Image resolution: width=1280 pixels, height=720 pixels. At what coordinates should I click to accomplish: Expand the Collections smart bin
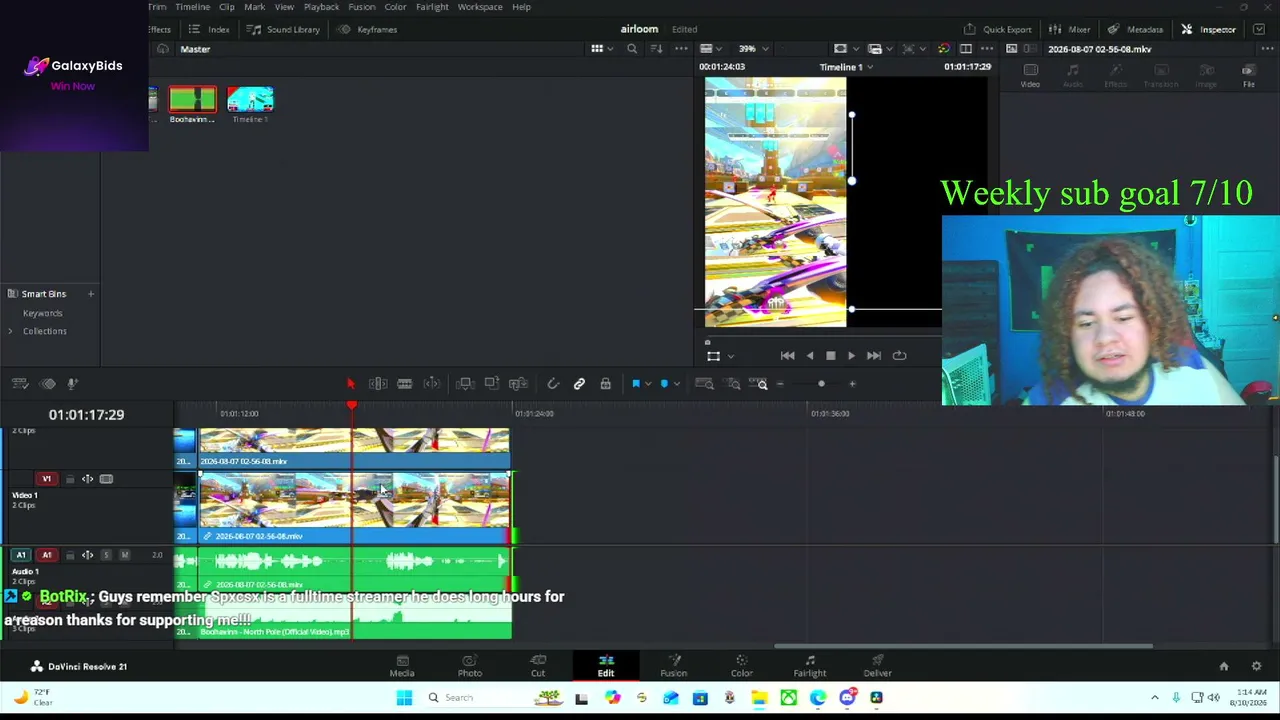click(x=11, y=331)
